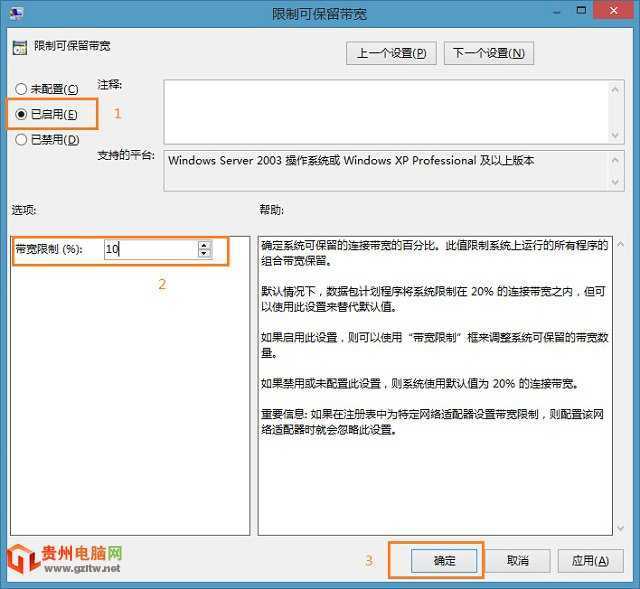Click 上一个设置(P) button
The width and height of the screenshot is (640, 589).
(x=391, y=53)
